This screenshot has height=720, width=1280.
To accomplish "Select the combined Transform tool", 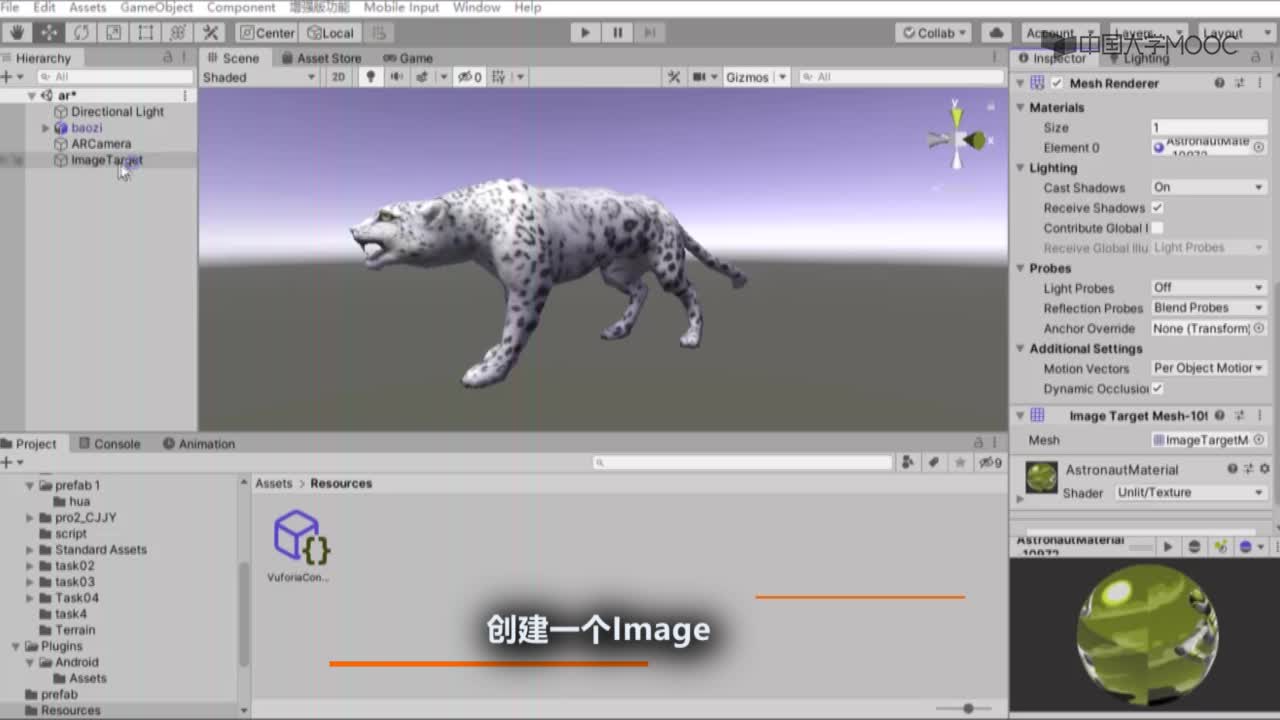I will point(178,33).
